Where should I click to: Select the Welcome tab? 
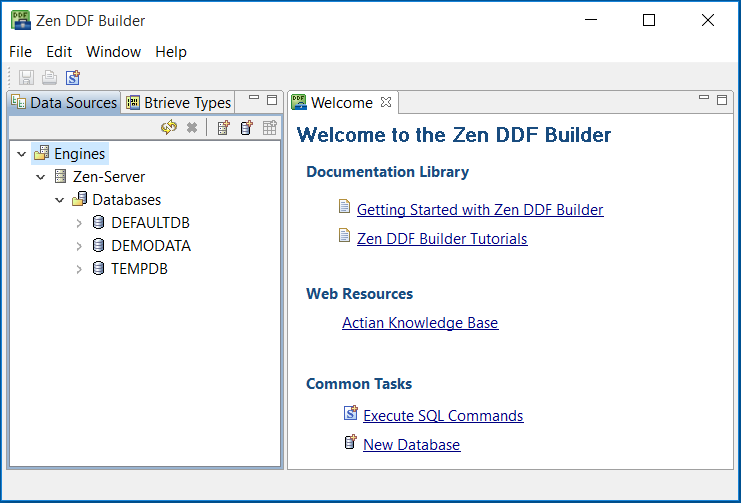pyautogui.click(x=342, y=102)
